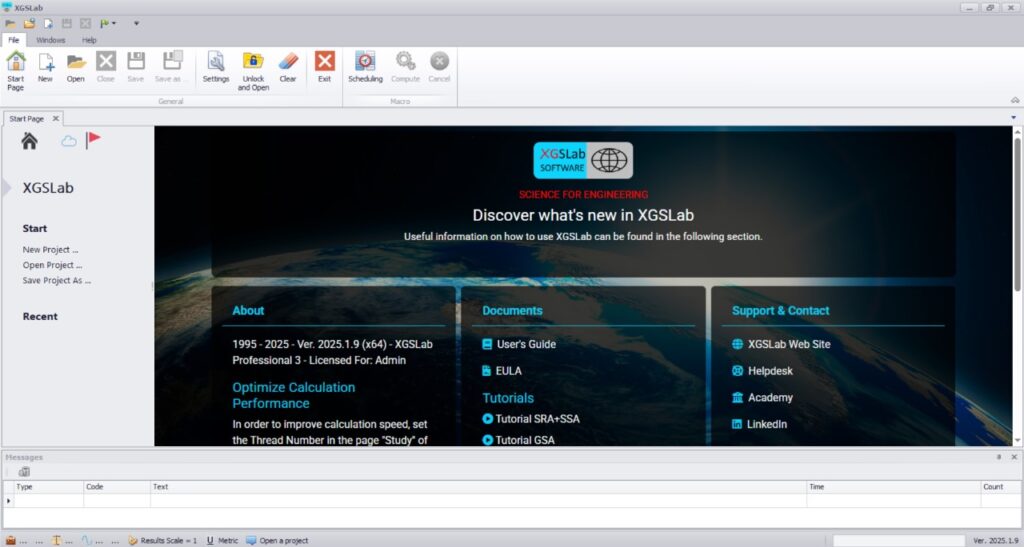Open the Academy link
This screenshot has height=547, width=1024.
pyautogui.click(x=762, y=398)
